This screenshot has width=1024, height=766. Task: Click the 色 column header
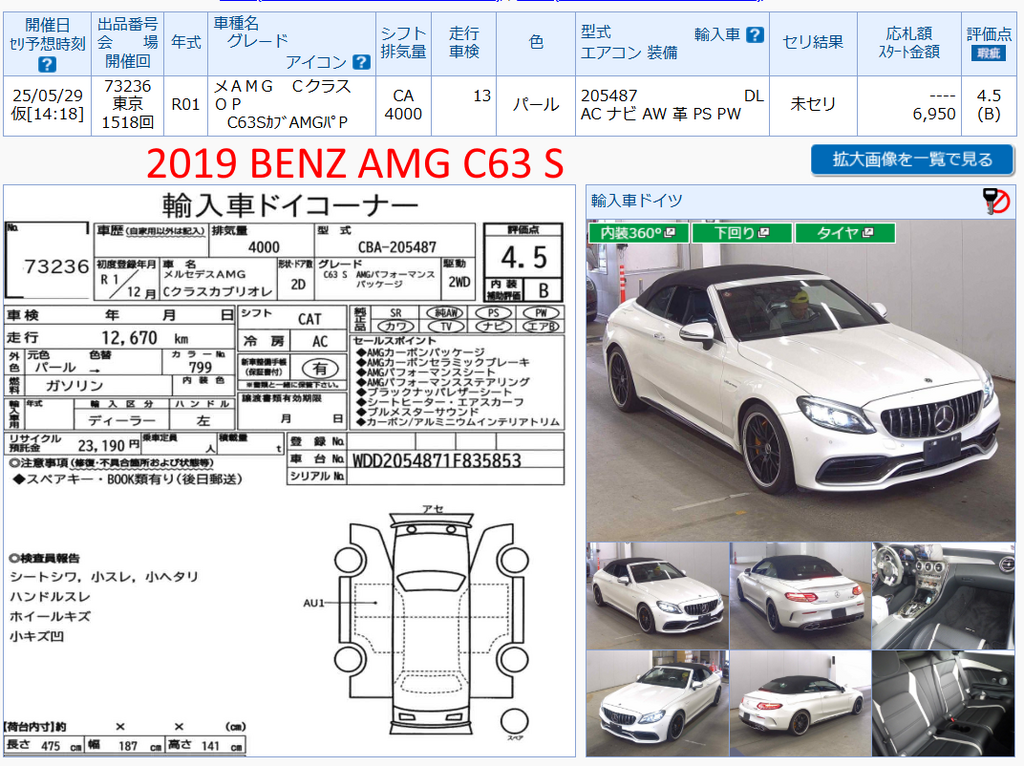coord(536,42)
